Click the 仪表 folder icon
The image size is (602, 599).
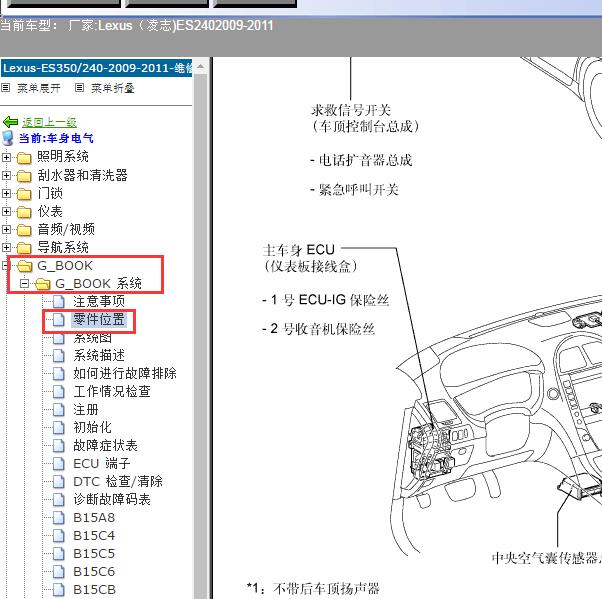(24, 212)
